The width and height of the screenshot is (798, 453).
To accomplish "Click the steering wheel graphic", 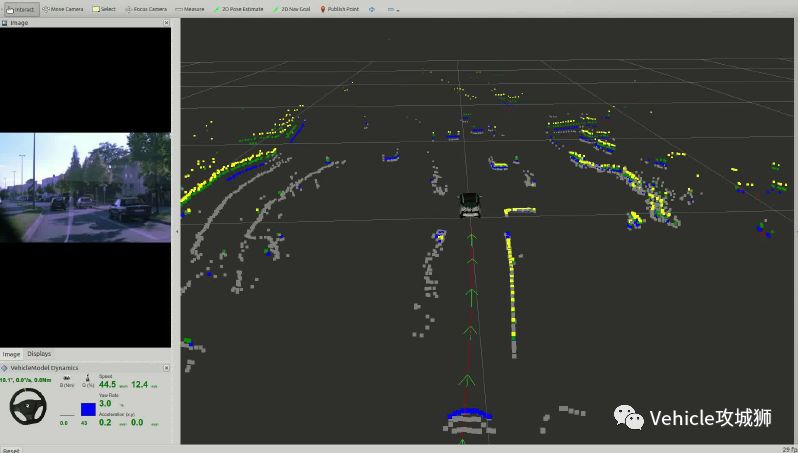I will point(28,406).
